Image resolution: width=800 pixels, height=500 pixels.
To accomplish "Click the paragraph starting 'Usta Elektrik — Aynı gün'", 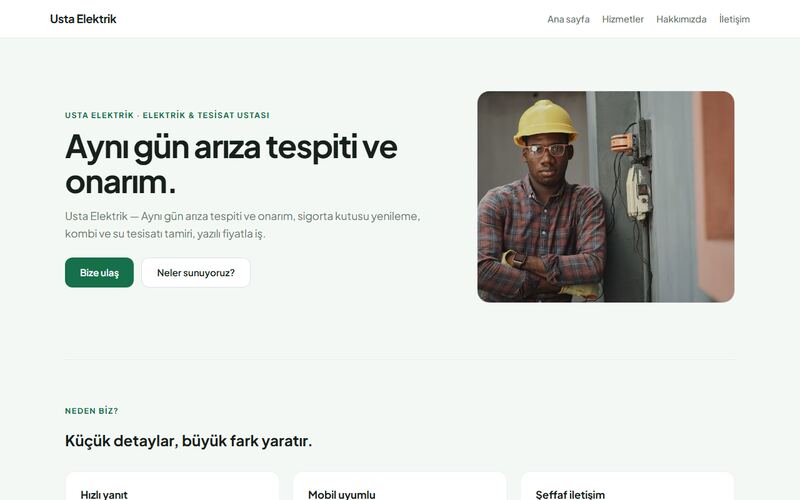I will [x=242, y=224].
